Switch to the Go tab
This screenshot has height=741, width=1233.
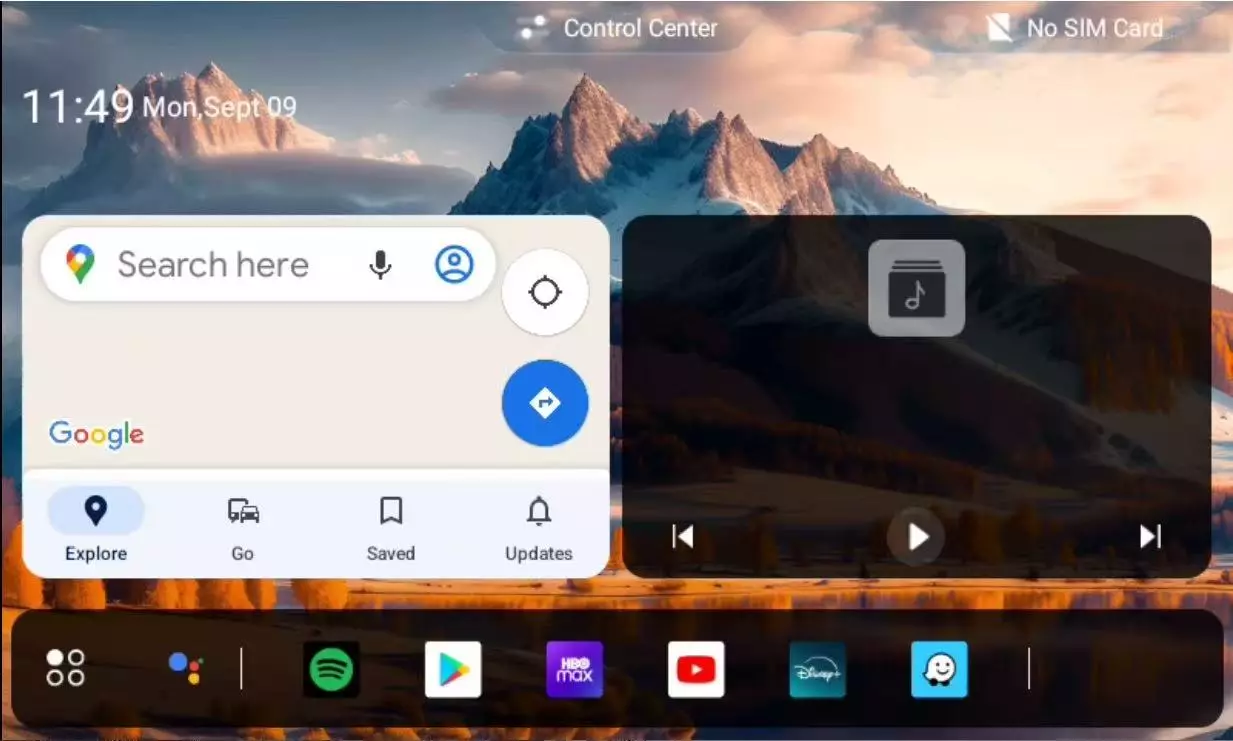coord(243,526)
